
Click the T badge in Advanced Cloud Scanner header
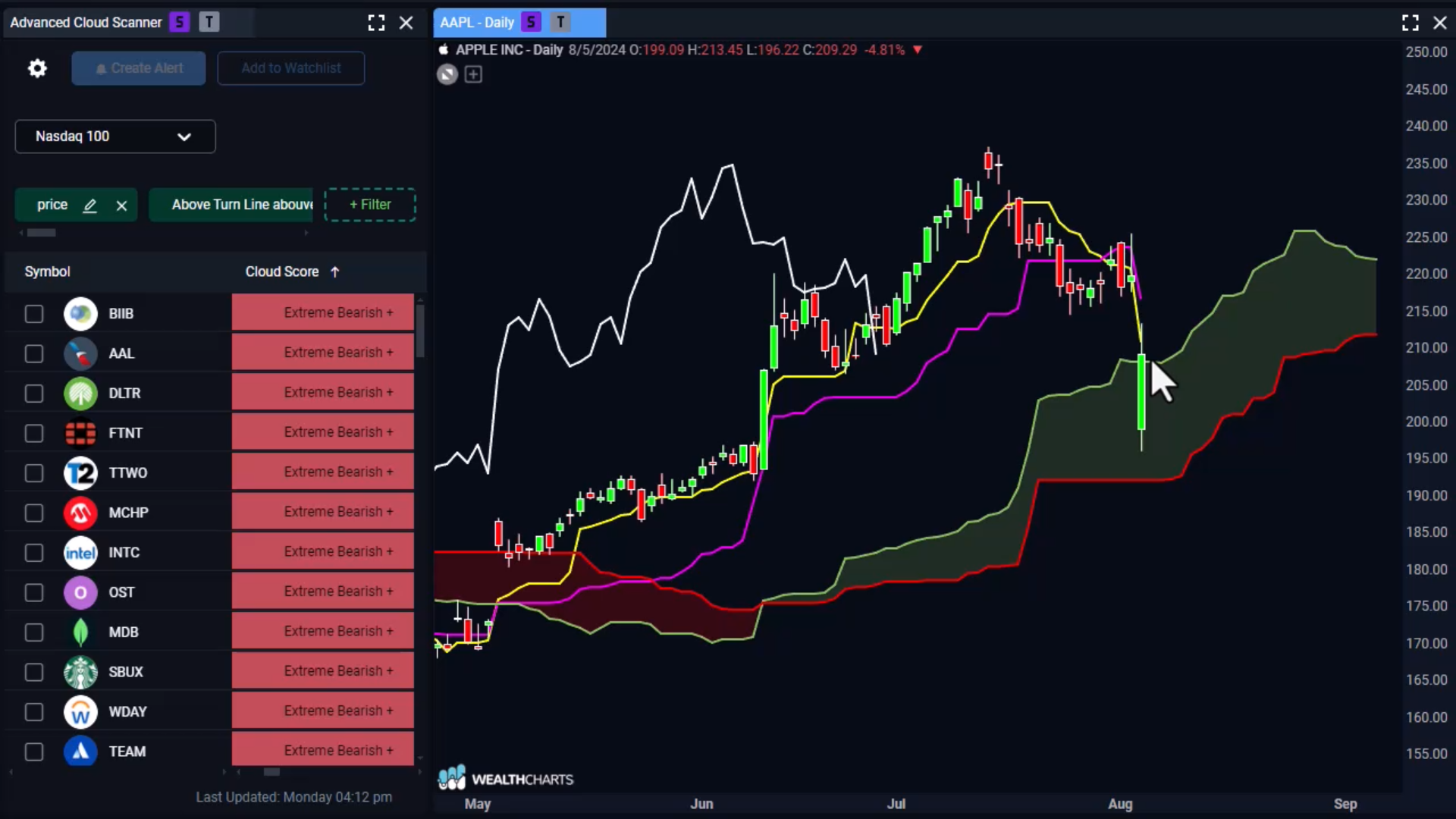click(x=209, y=22)
